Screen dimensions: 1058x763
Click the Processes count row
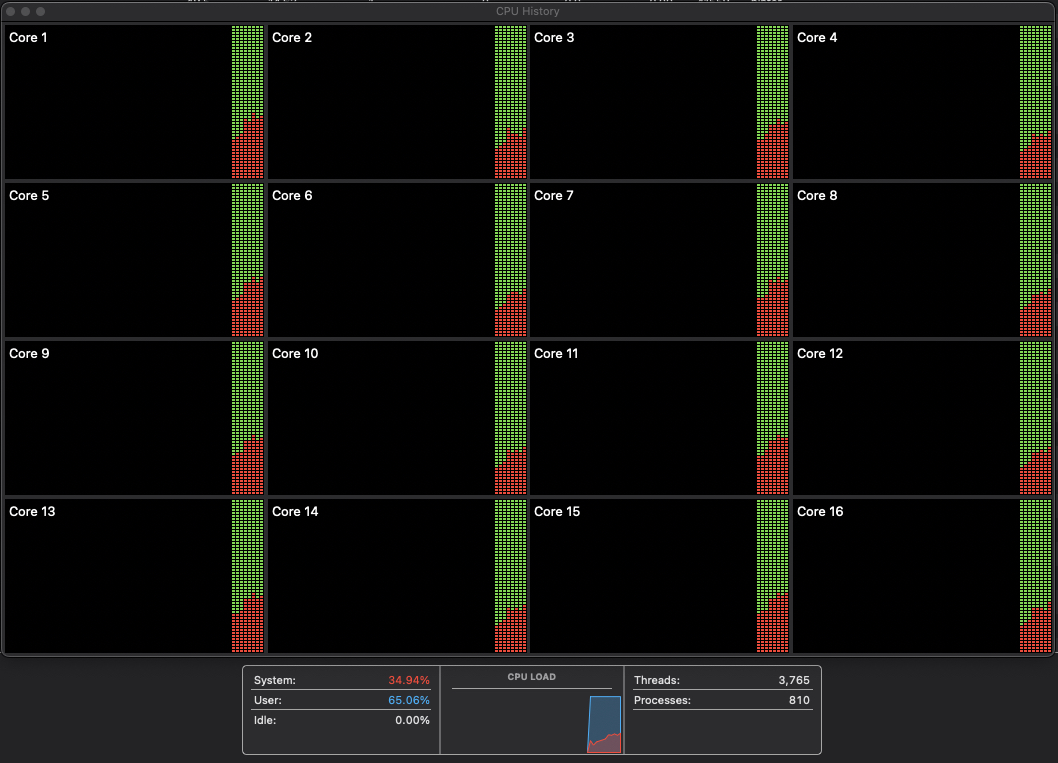pyautogui.click(x=721, y=700)
